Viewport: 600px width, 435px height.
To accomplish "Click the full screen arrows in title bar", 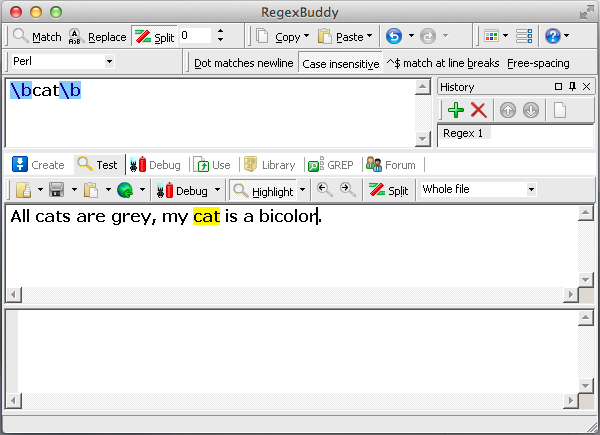I will coord(587,12).
